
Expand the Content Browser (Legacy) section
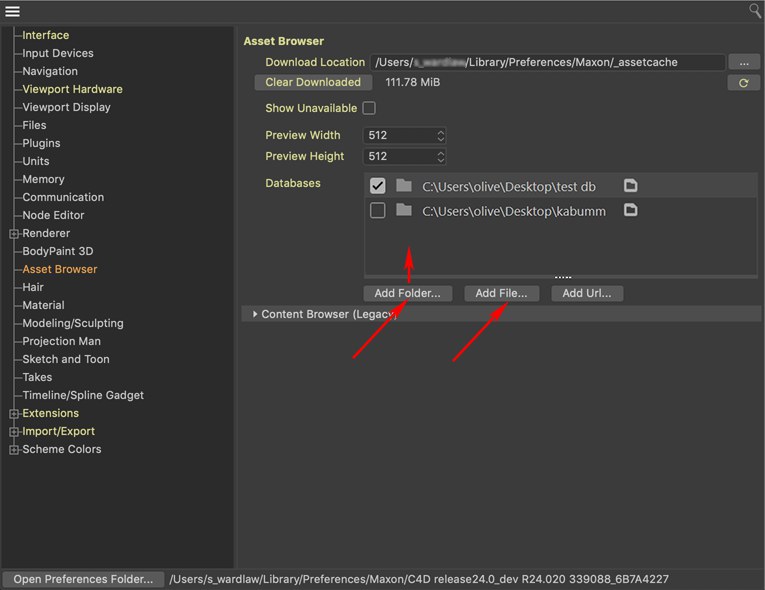click(254, 314)
